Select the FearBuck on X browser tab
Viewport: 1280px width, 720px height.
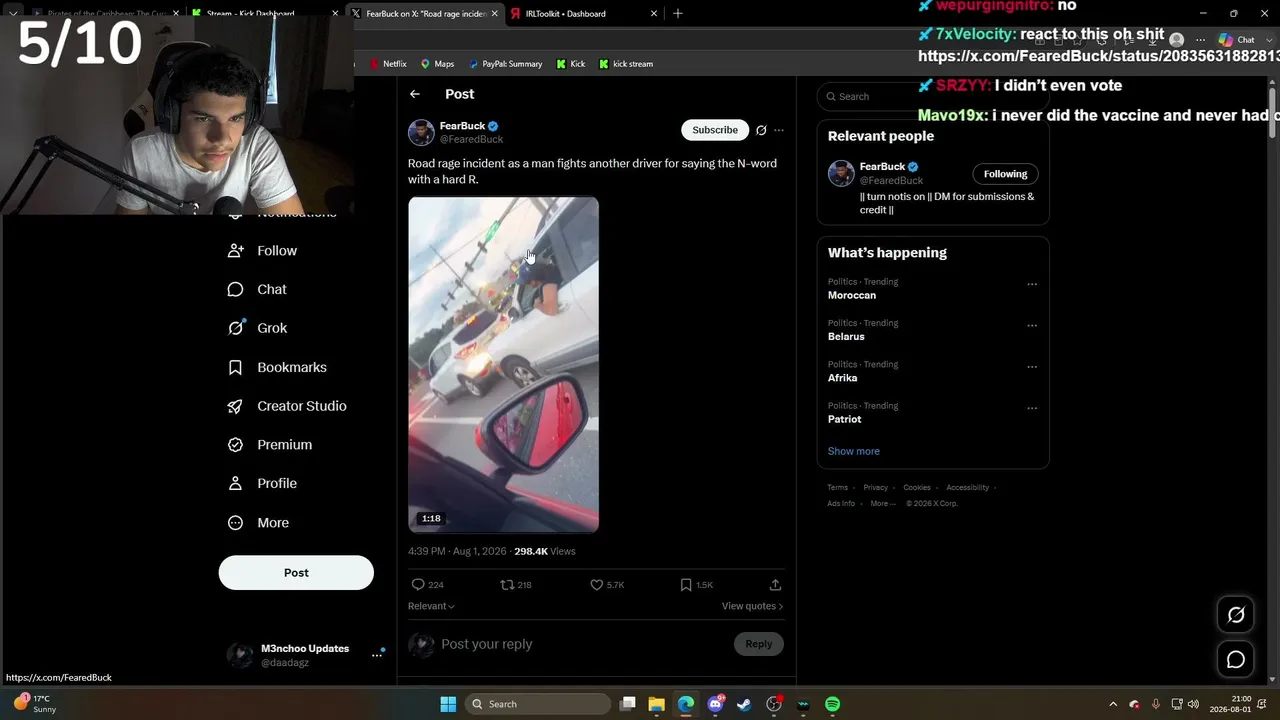point(425,14)
